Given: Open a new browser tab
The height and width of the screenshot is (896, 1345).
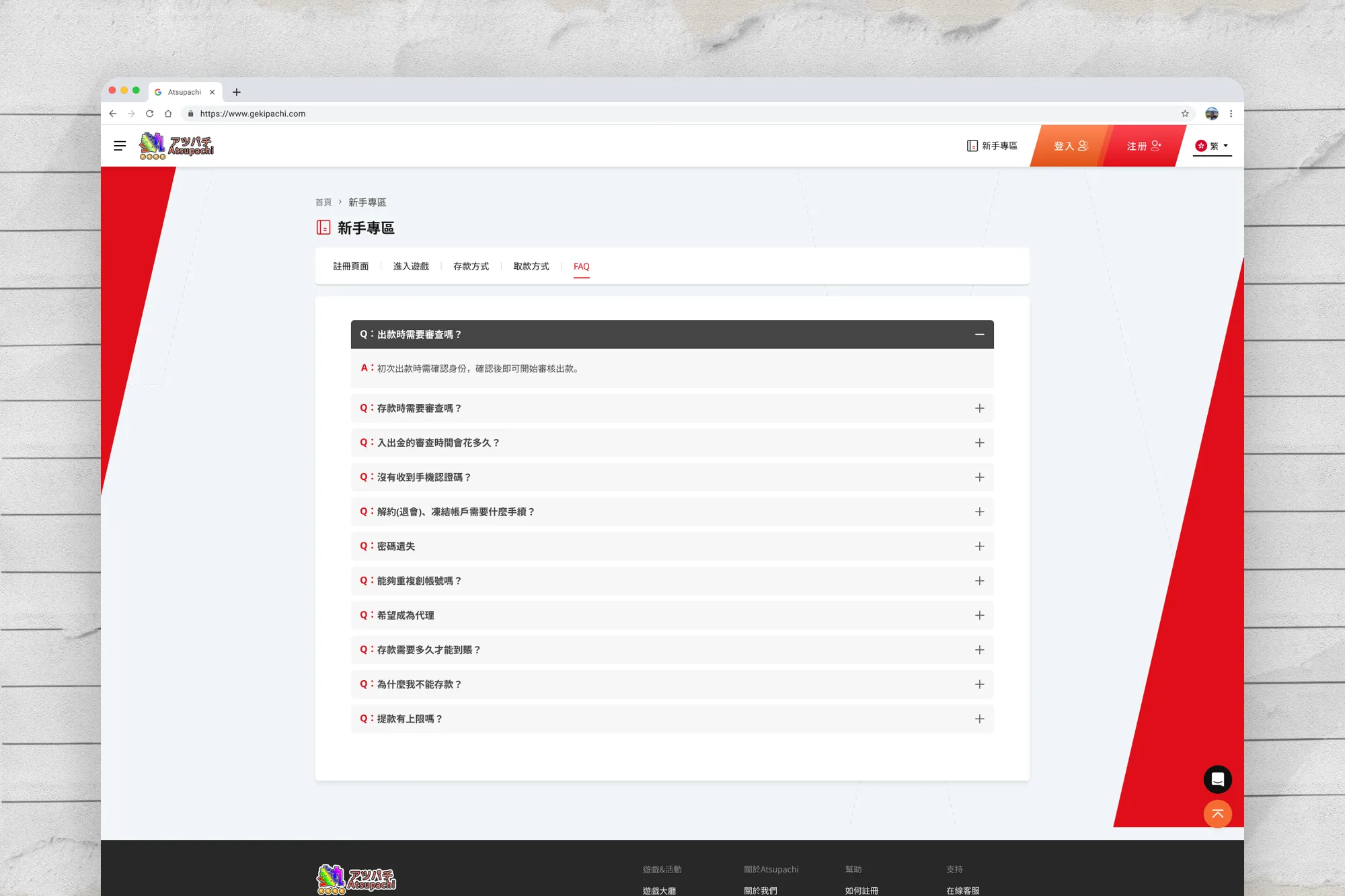Looking at the screenshot, I should point(236,92).
